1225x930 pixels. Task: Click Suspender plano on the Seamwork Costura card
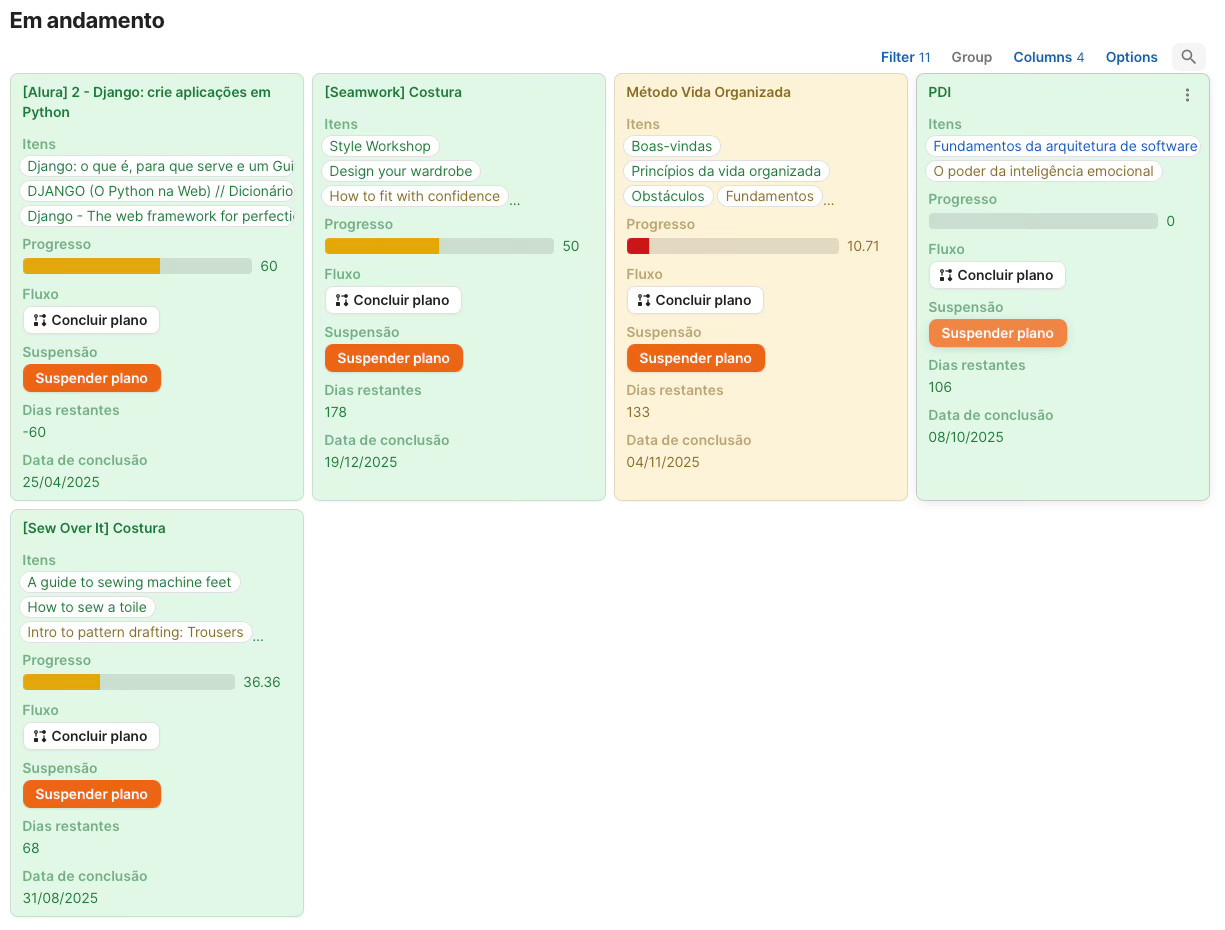click(x=393, y=358)
